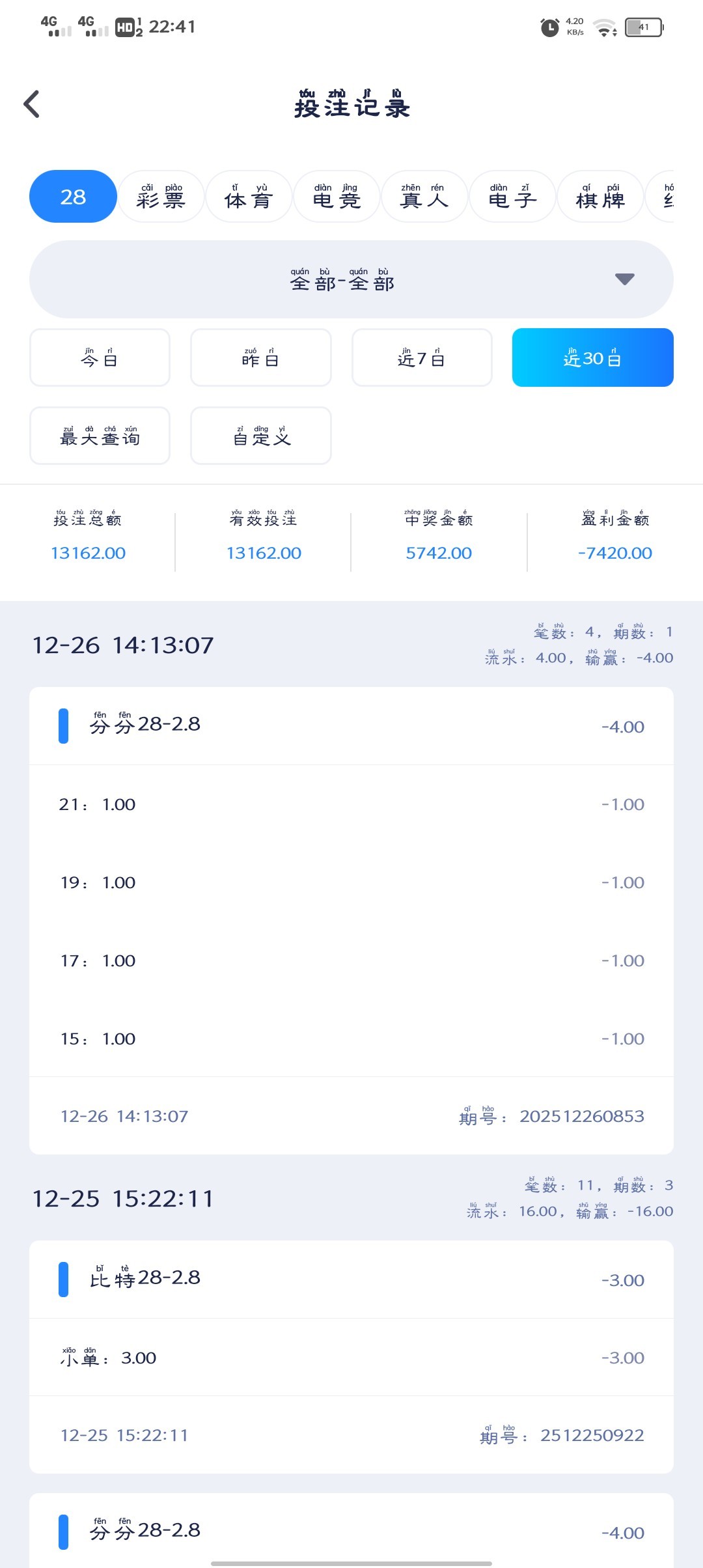703x1568 pixels.
Task: Open the 12-26 分分28-2.8 bet record
Action: tap(351, 726)
